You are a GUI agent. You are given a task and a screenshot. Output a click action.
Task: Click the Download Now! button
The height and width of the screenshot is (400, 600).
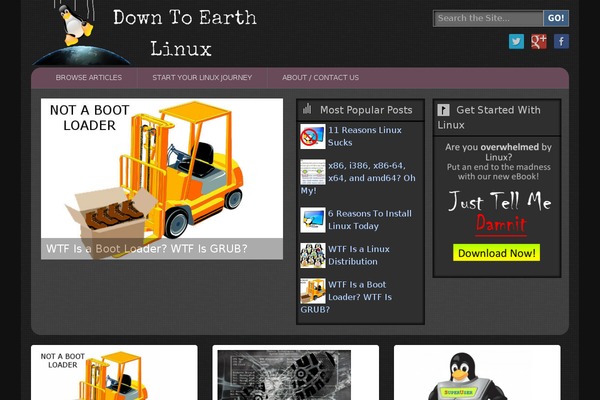pos(496,253)
